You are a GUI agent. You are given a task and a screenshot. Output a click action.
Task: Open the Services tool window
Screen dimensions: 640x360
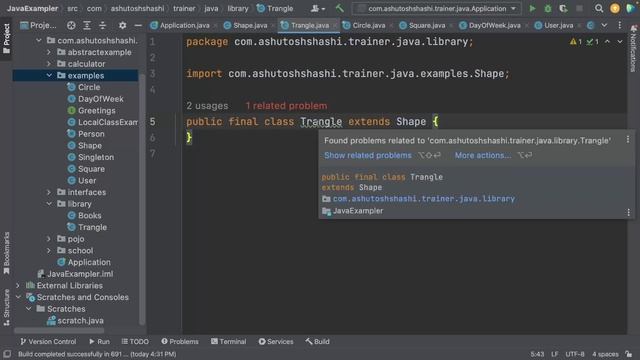(276, 341)
